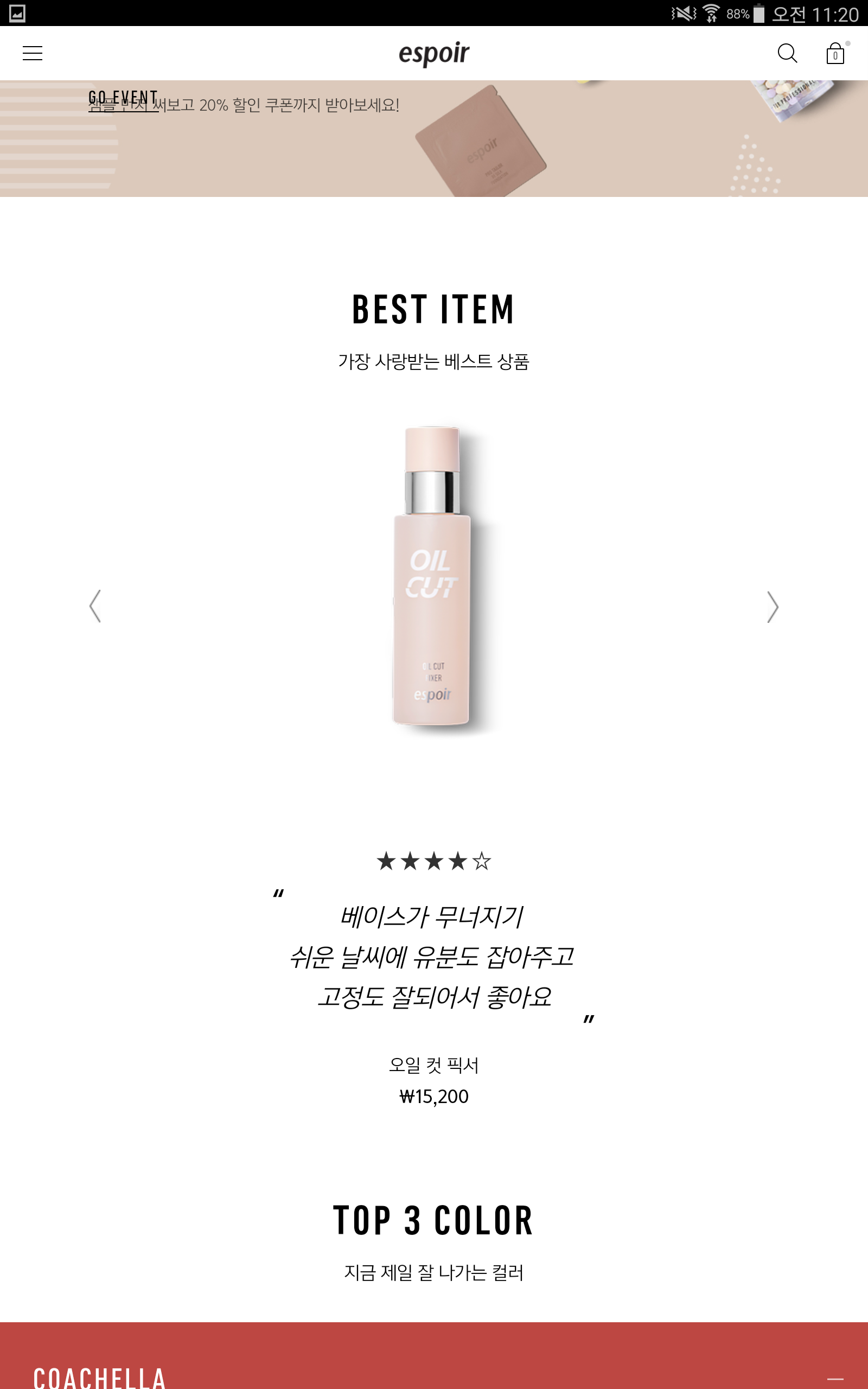Click the 20% coupon banner text
The image size is (868, 1389).
point(244,105)
